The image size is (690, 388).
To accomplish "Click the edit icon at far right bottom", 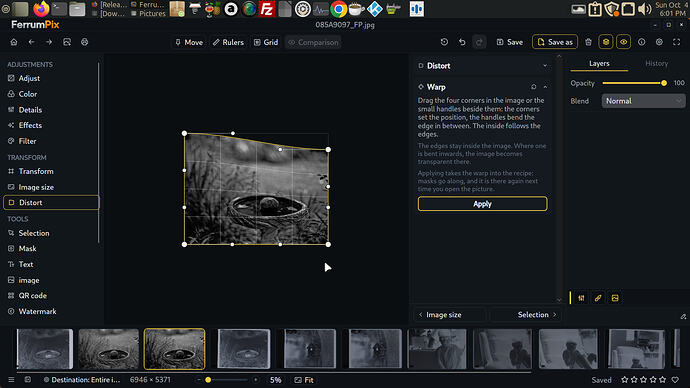I will click(683, 316).
